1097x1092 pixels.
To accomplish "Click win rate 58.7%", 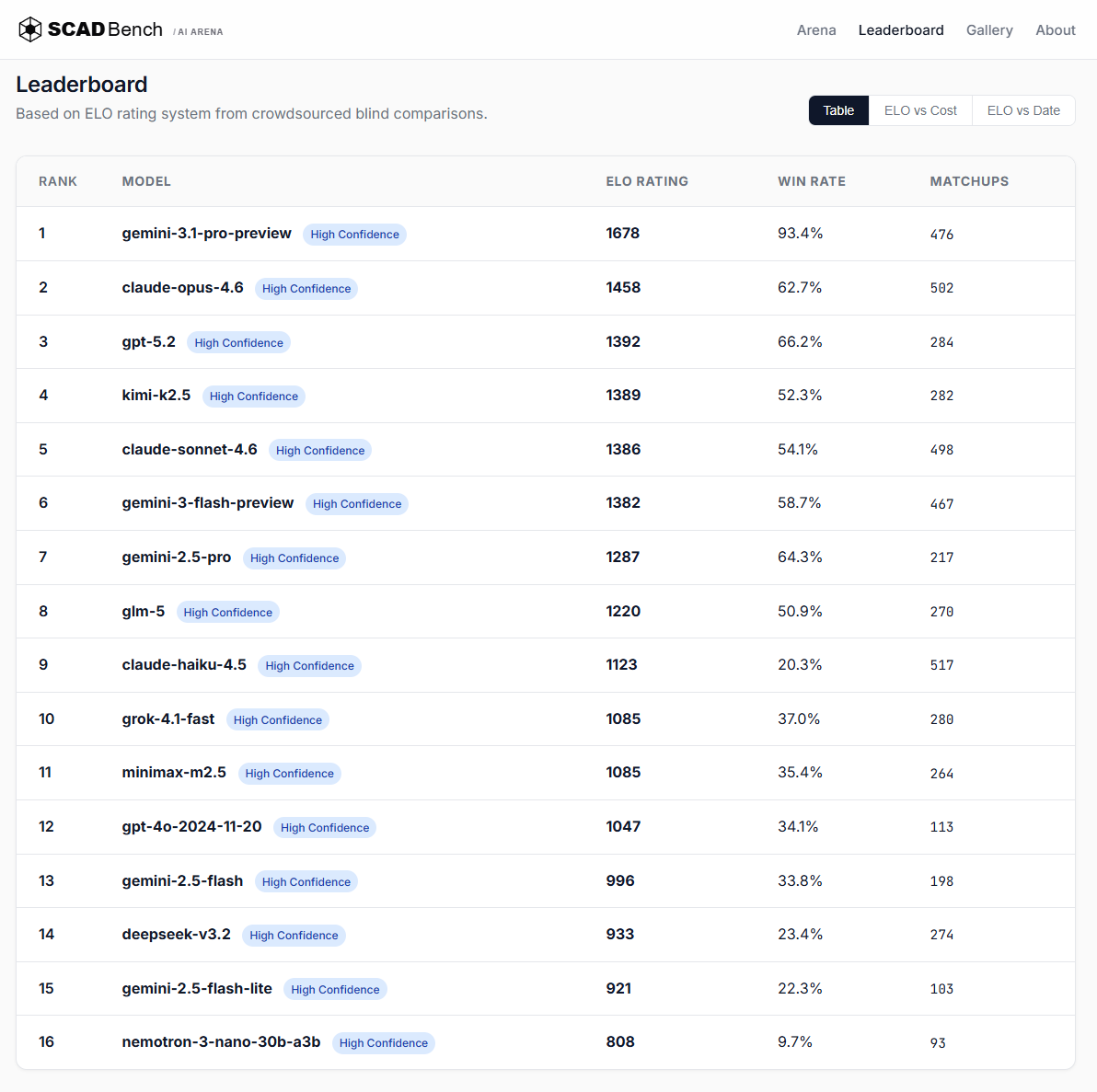I will click(x=799, y=503).
